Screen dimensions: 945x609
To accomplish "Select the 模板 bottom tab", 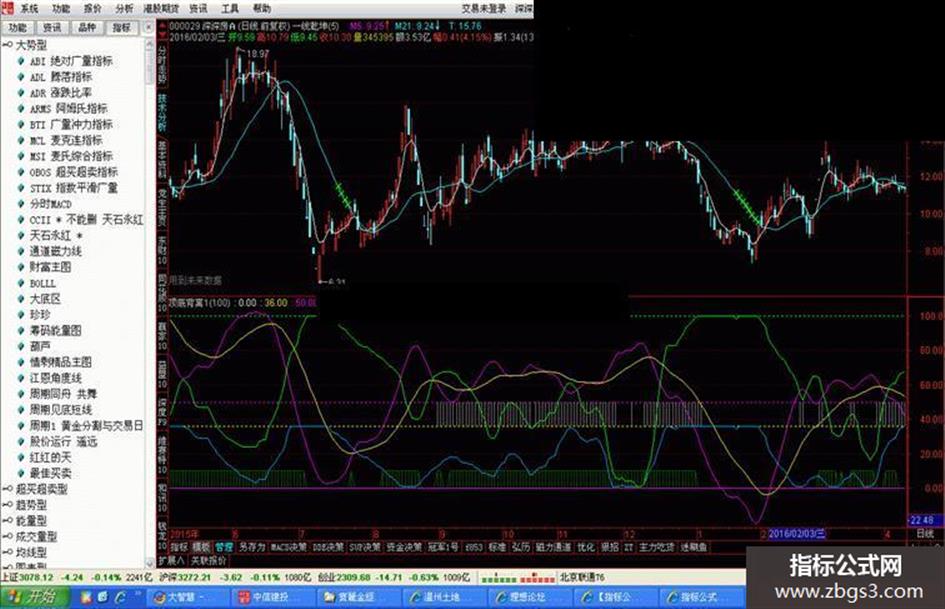I will click(201, 547).
